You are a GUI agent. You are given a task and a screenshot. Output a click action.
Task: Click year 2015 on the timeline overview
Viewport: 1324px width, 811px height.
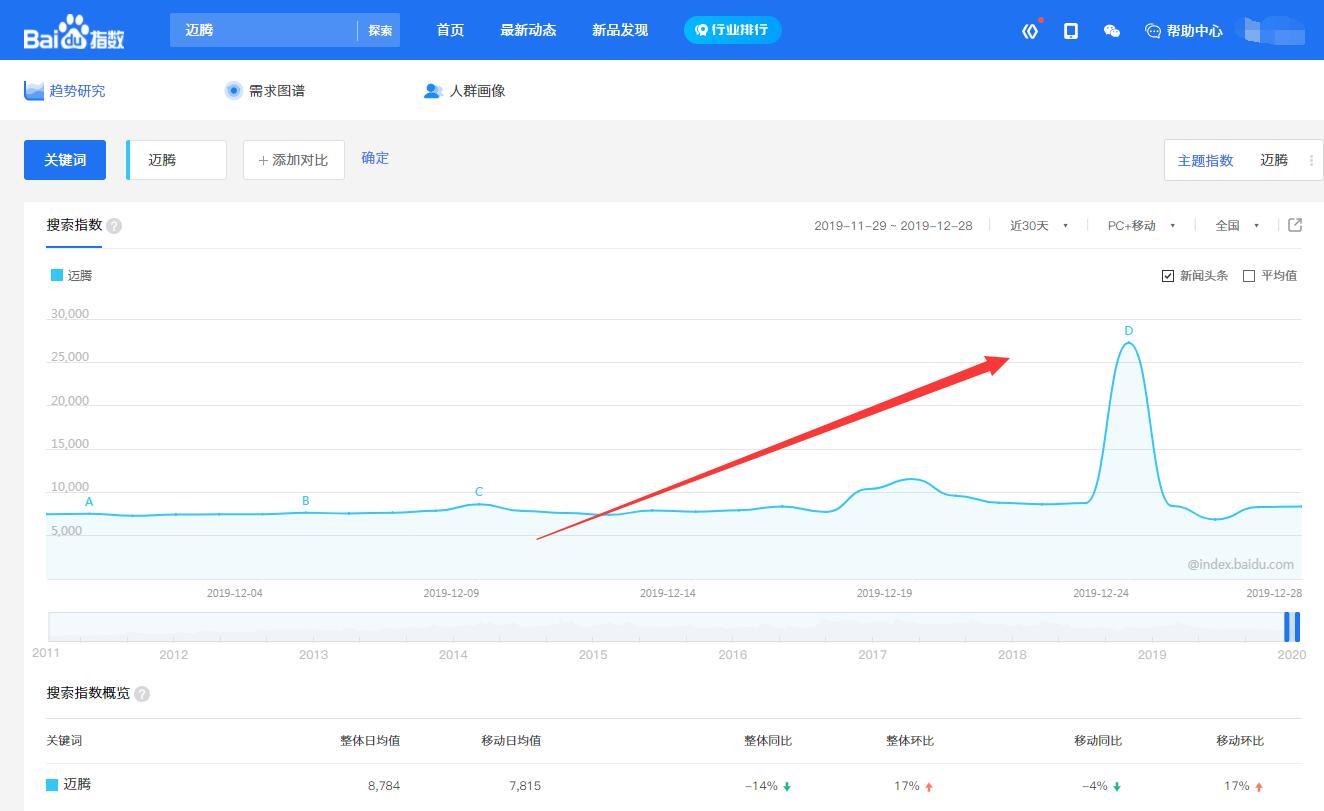click(x=593, y=655)
